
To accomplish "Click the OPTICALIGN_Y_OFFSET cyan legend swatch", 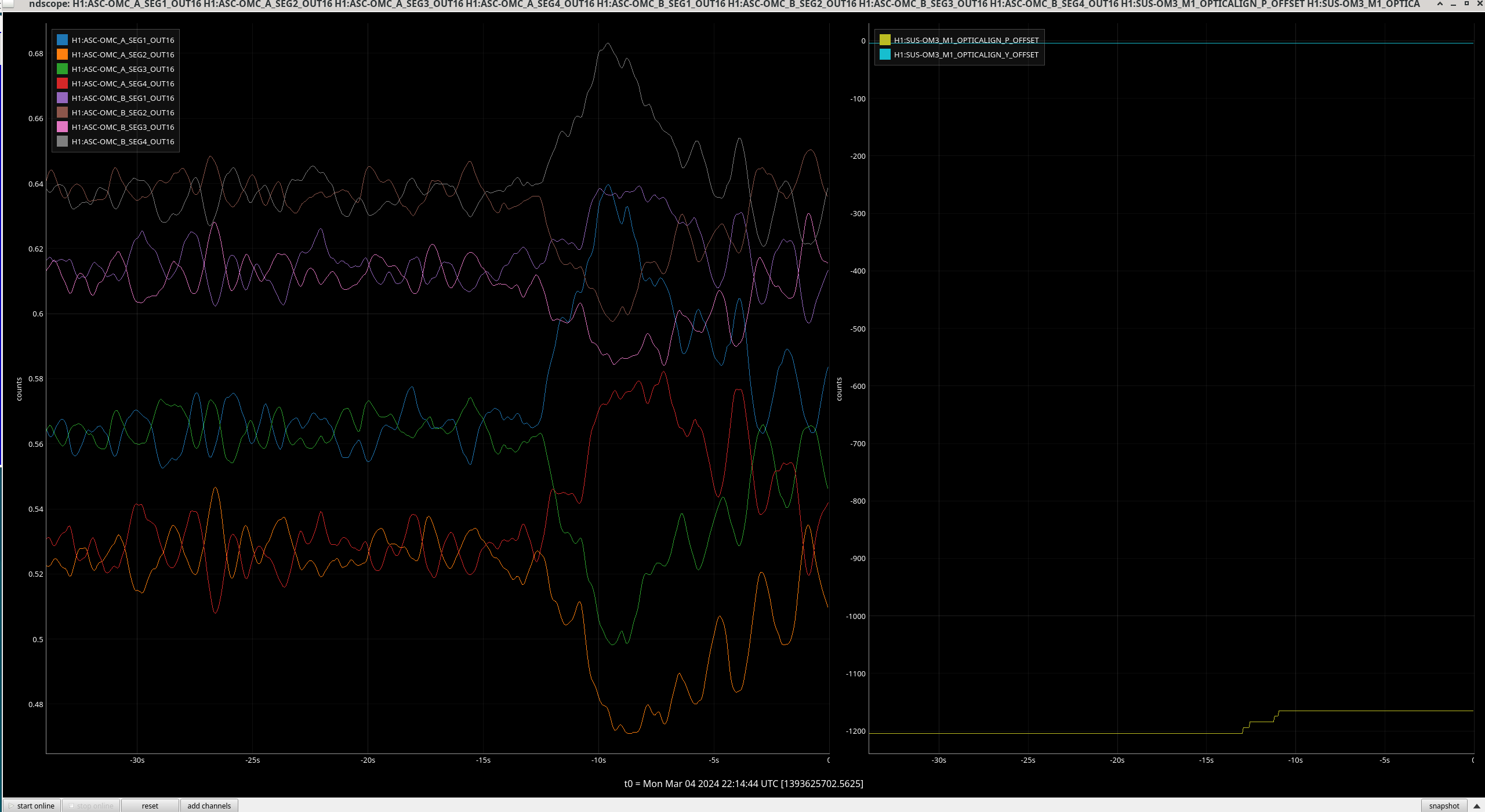I will 885,54.
